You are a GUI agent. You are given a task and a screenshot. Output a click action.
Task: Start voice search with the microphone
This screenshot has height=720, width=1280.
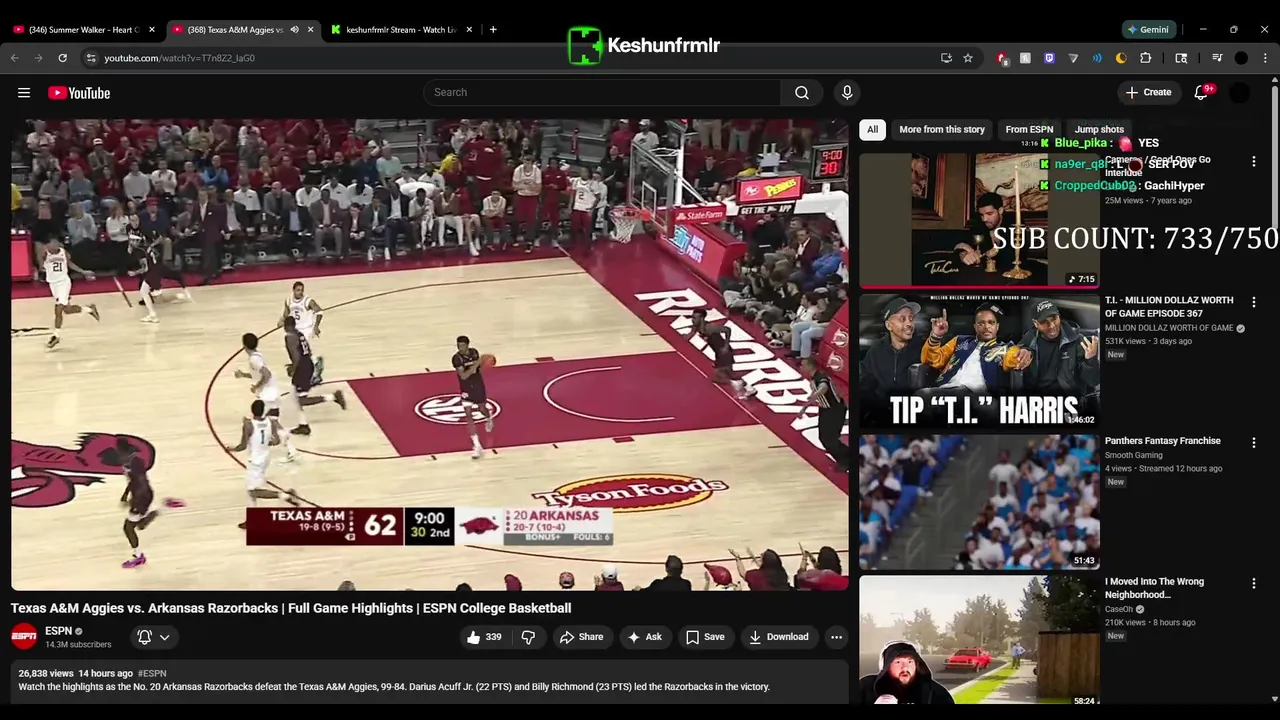[847, 93]
